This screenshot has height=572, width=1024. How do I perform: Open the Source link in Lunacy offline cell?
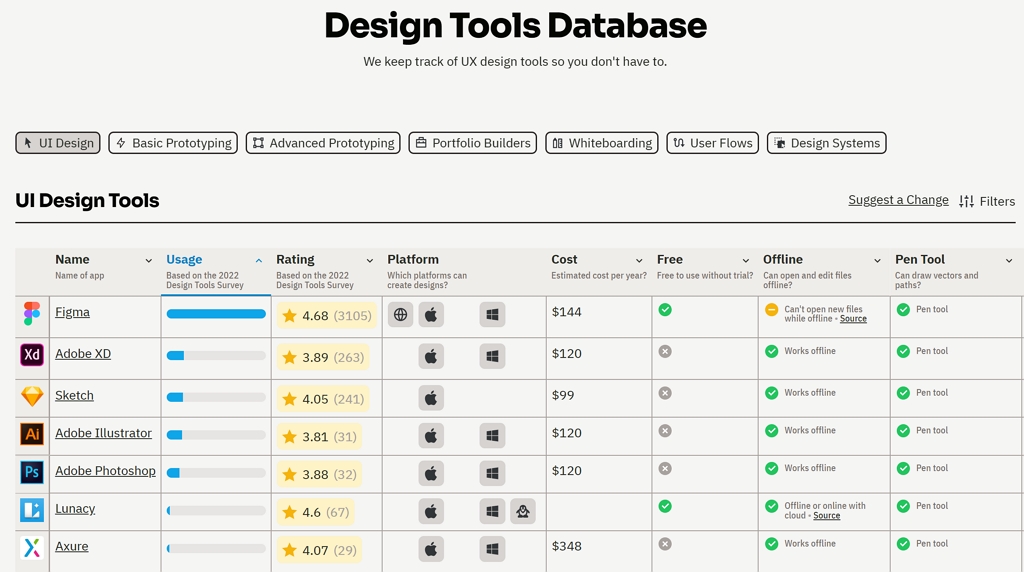pyautogui.click(x=827, y=516)
